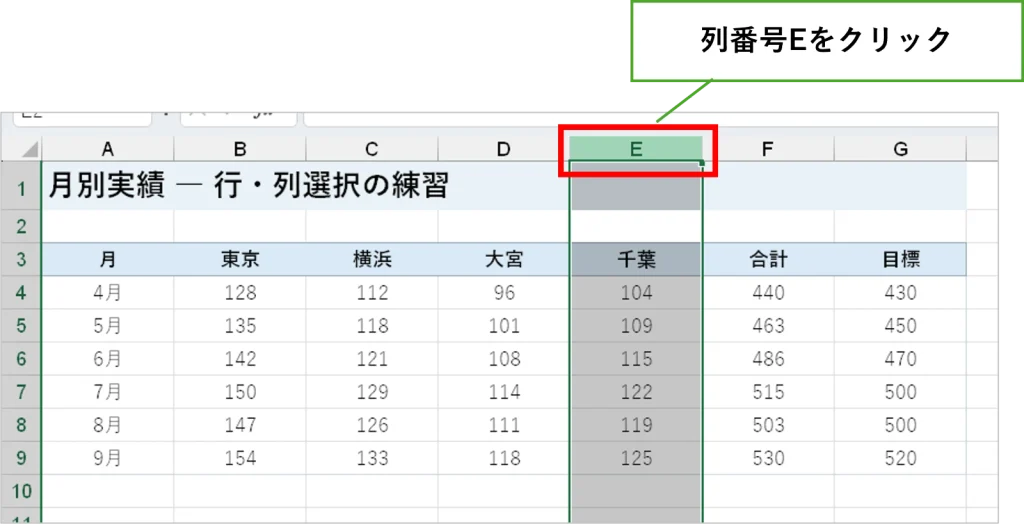
Task: Click the 千葉 value 115
Action: [x=636, y=359]
